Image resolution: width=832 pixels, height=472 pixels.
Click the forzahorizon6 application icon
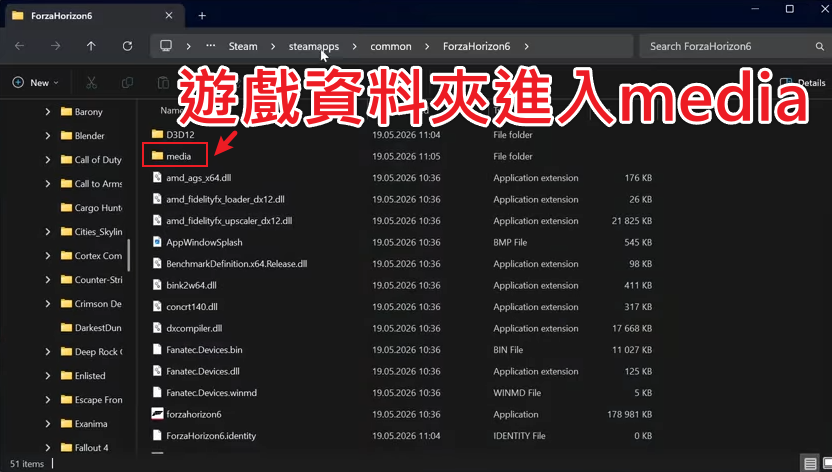click(157, 414)
